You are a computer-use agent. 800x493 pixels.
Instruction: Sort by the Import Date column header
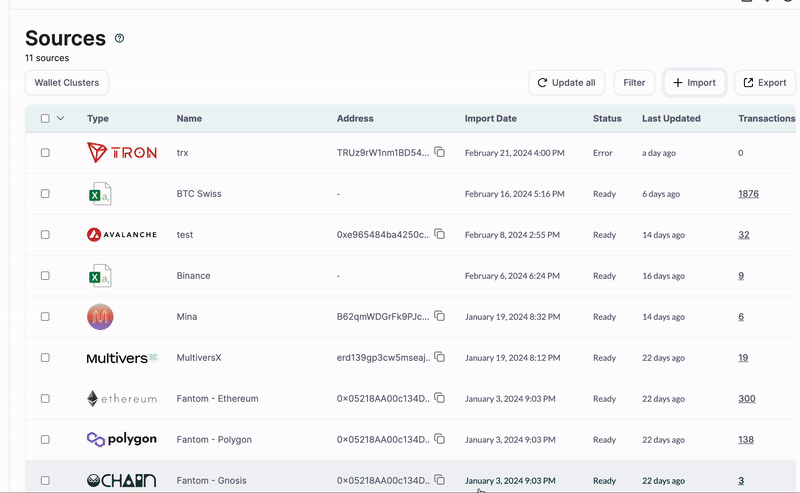pos(491,118)
